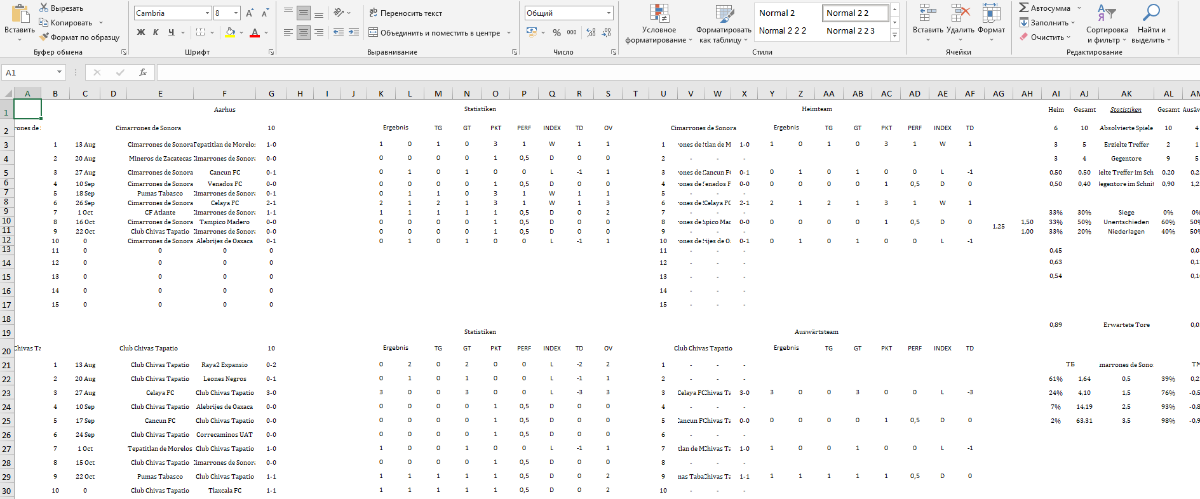Screen dimensions: 1200x499
Task: Click the AutoSum (Автосумма) sigma icon
Action: click(x=1023, y=7)
